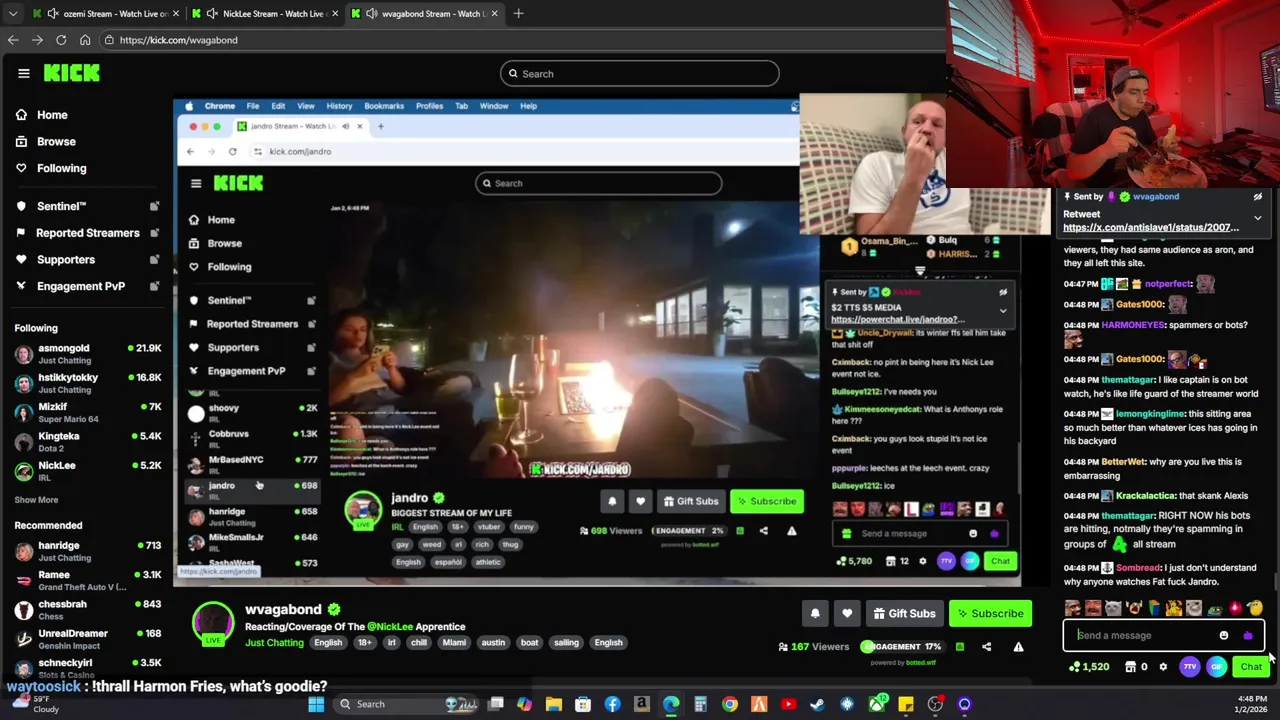
Task: Open chat settings gear
Action: click(1163, 667)
